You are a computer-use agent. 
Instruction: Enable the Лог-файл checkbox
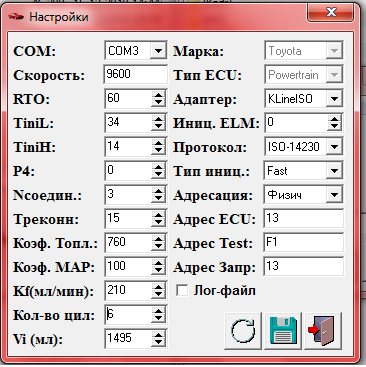182,290
